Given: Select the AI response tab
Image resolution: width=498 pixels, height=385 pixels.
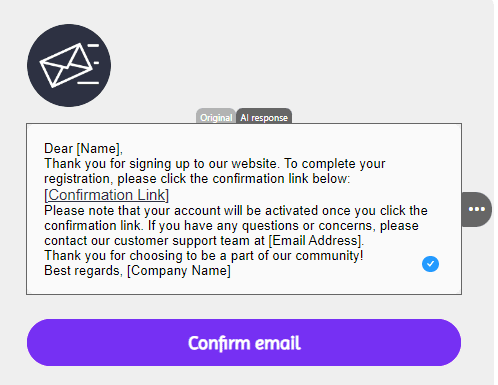Looking at the screenshot, I should pos(264,117).
